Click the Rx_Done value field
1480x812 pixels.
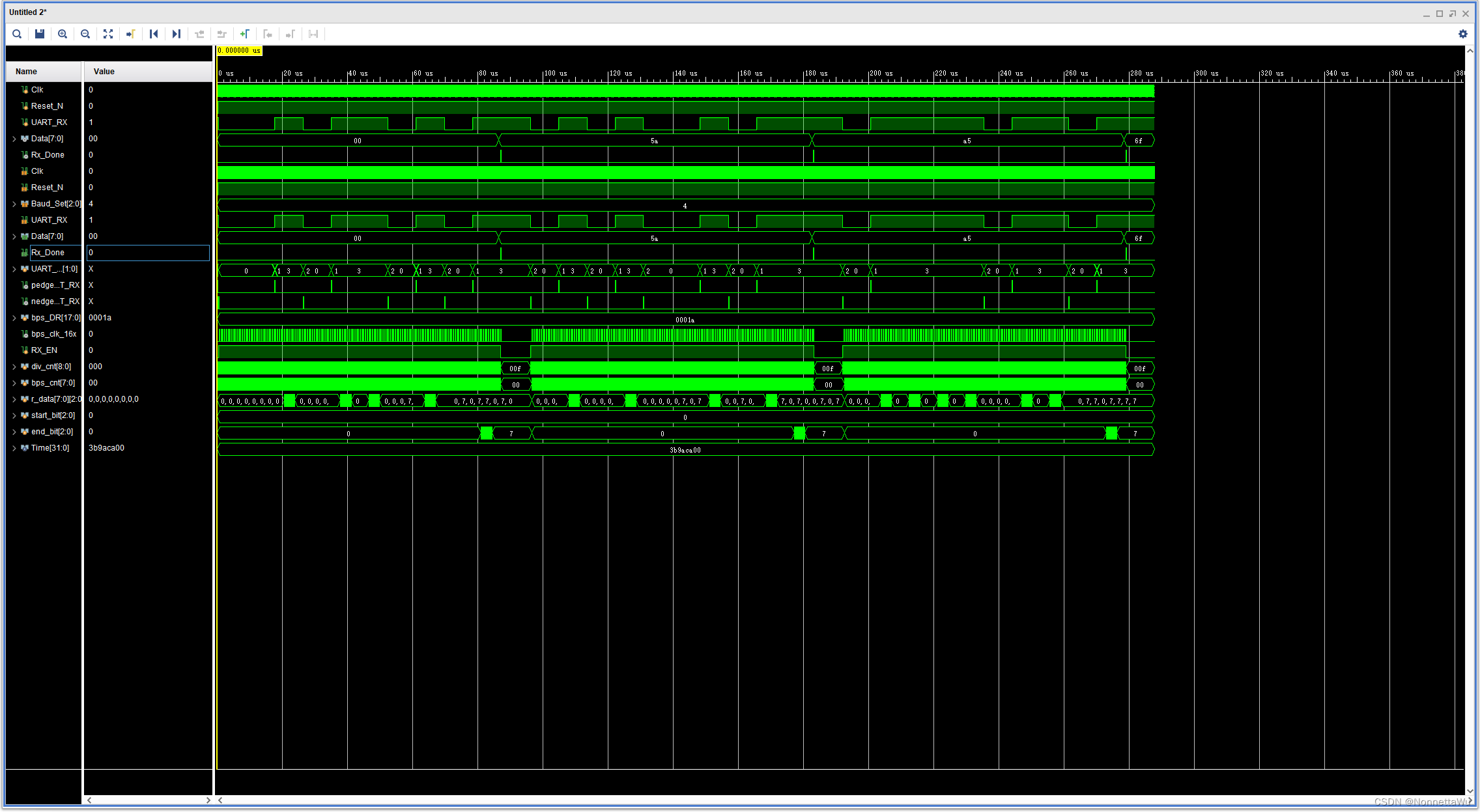[x=148, y=253]
